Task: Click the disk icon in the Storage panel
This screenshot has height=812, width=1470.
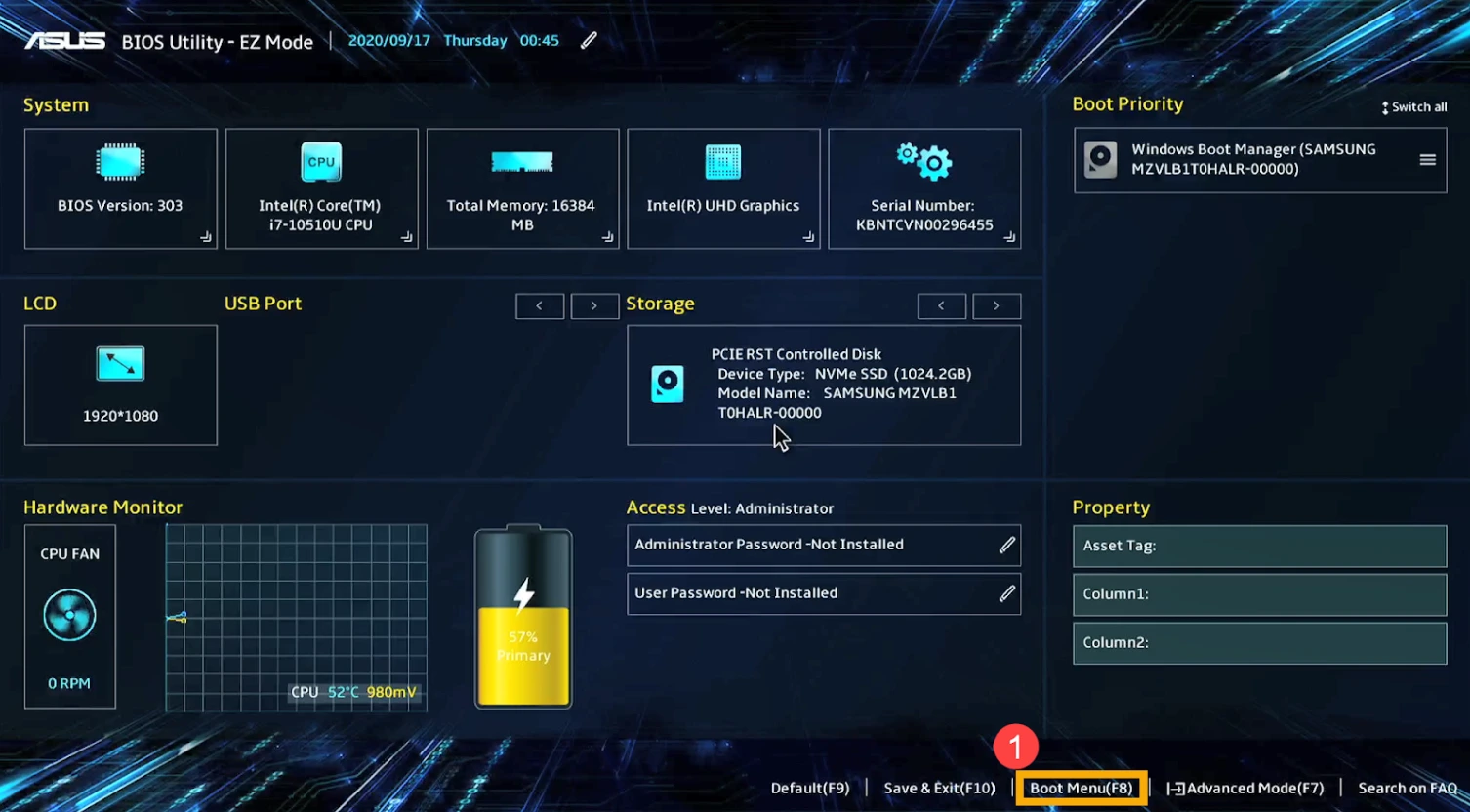Action: (x=668, y=384)
